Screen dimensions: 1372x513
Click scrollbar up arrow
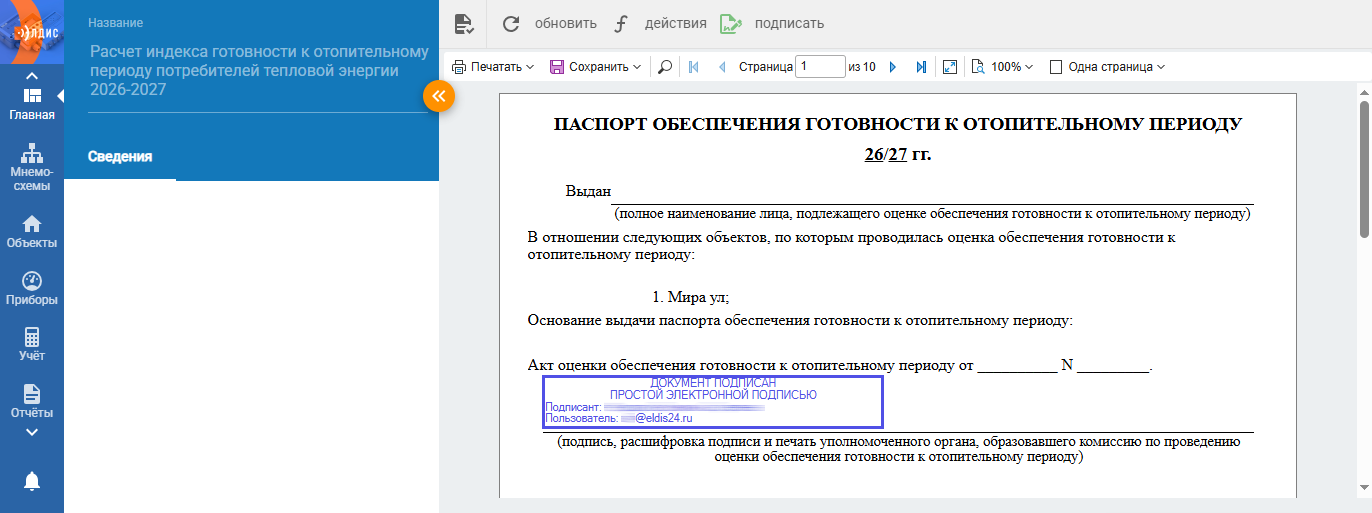1365,91
